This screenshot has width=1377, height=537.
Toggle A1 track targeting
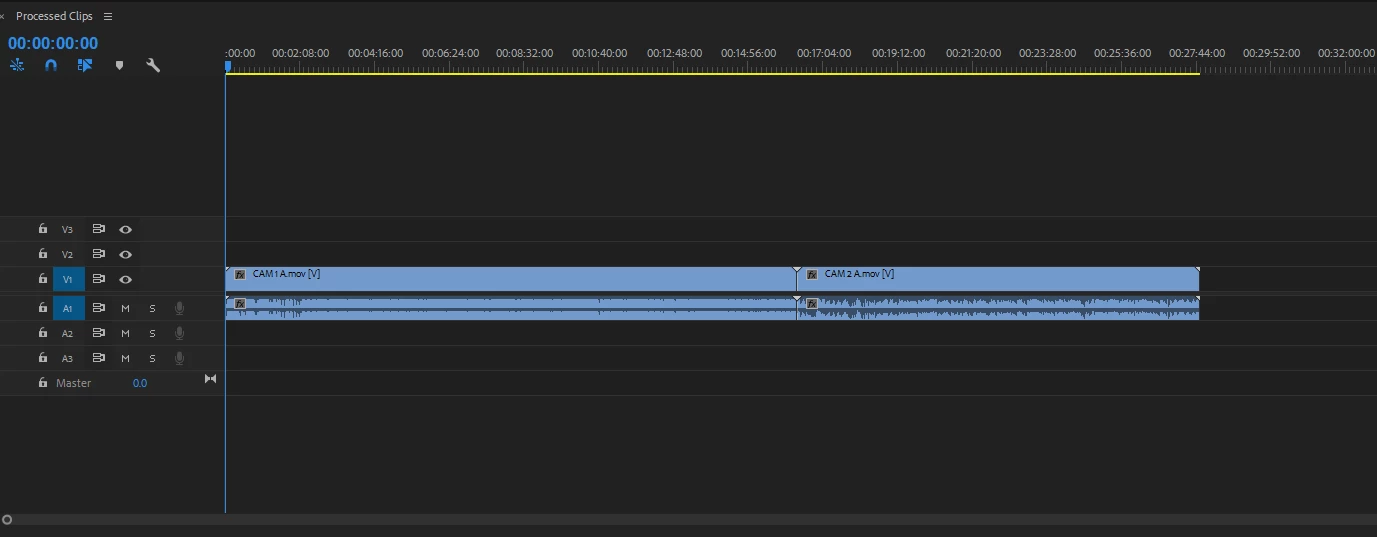[68, 308]
